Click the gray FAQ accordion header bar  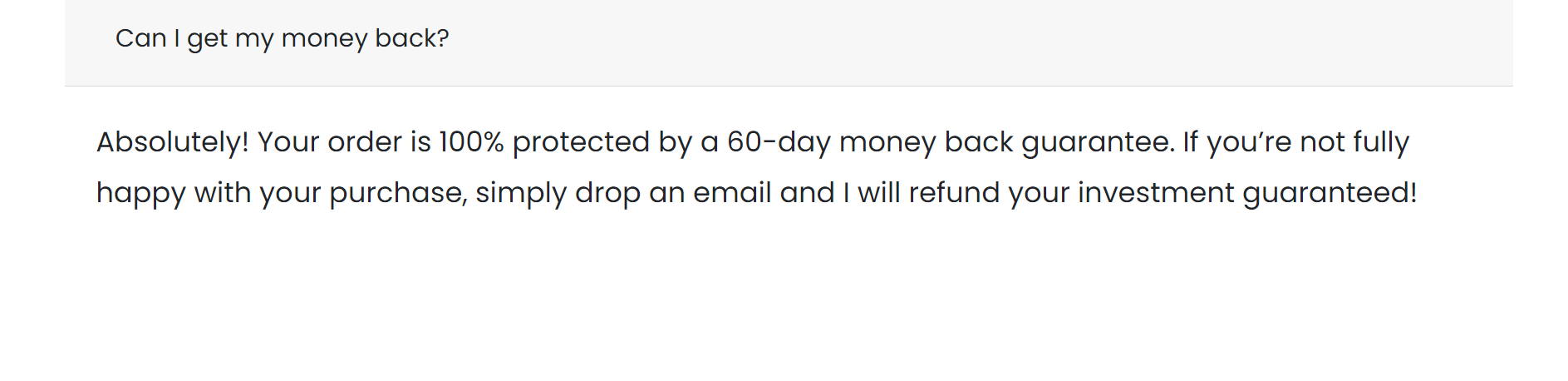(x=789, y=42)
